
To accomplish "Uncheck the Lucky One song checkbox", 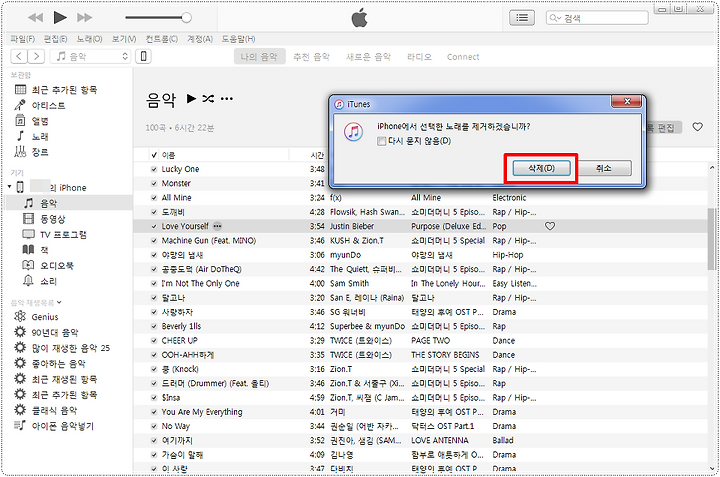I will (x=154, y=169).
